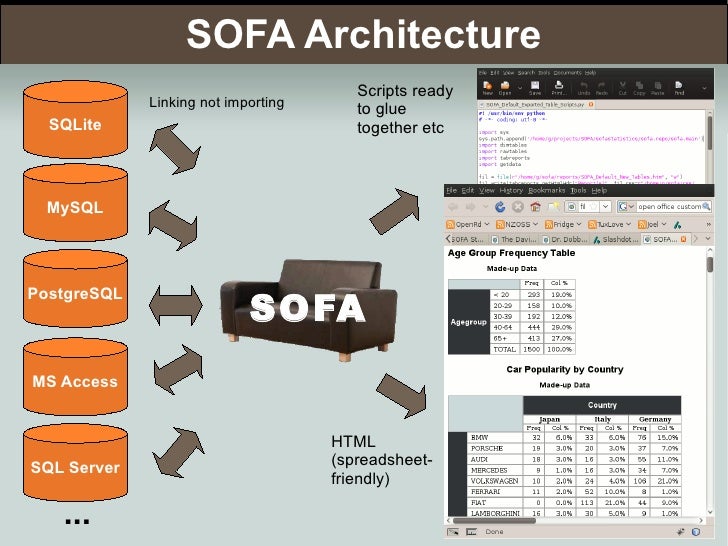Open the back/forward history dropdown arrow
This screenshot has width=728, height=546.
tap(486, 207)
